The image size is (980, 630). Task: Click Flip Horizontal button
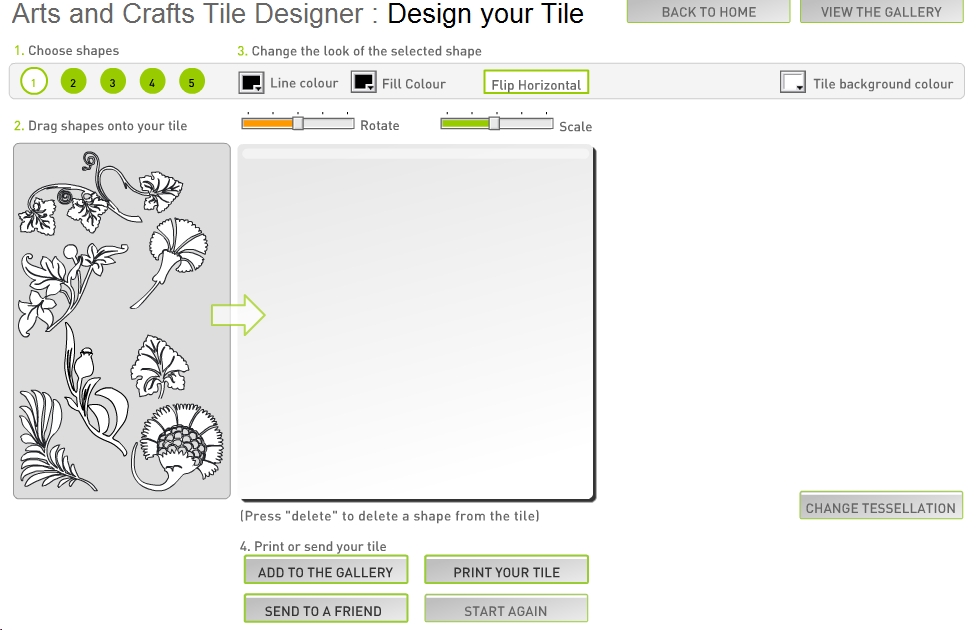point(536,83)
